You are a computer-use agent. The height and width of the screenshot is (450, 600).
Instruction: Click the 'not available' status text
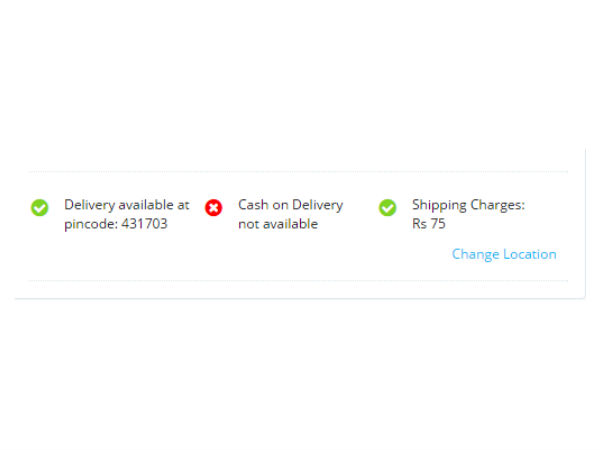click(278, 224)
